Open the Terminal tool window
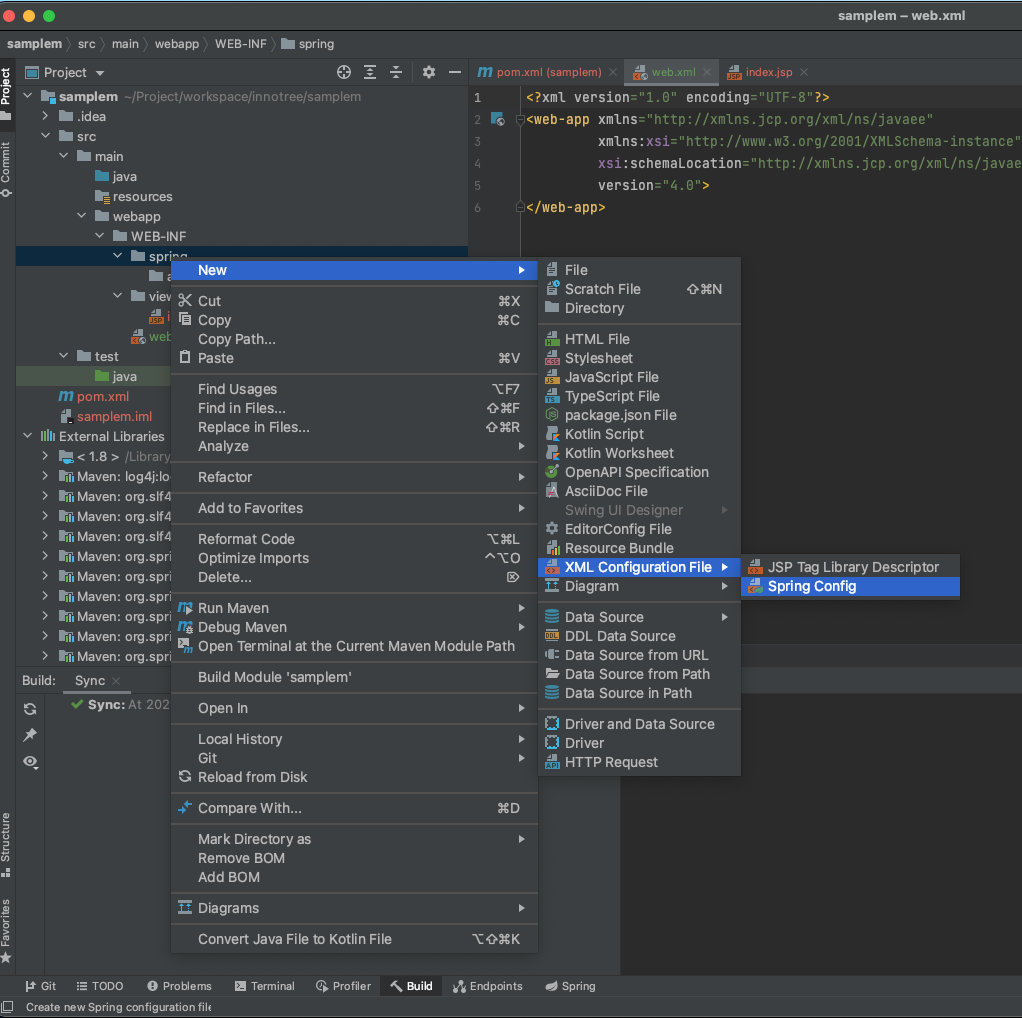 [x=265, y=986]
